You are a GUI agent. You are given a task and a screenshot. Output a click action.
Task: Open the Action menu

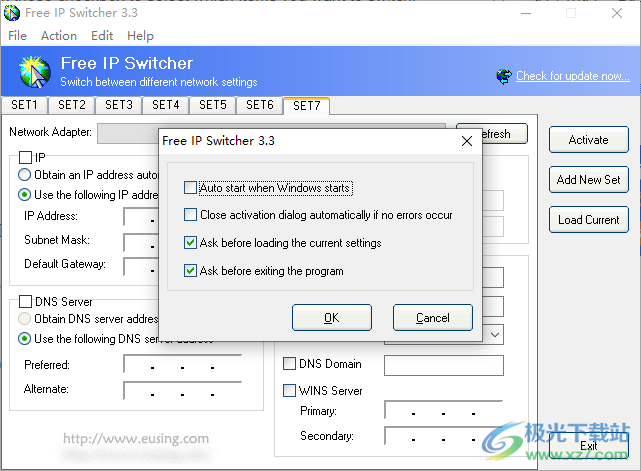59,36
